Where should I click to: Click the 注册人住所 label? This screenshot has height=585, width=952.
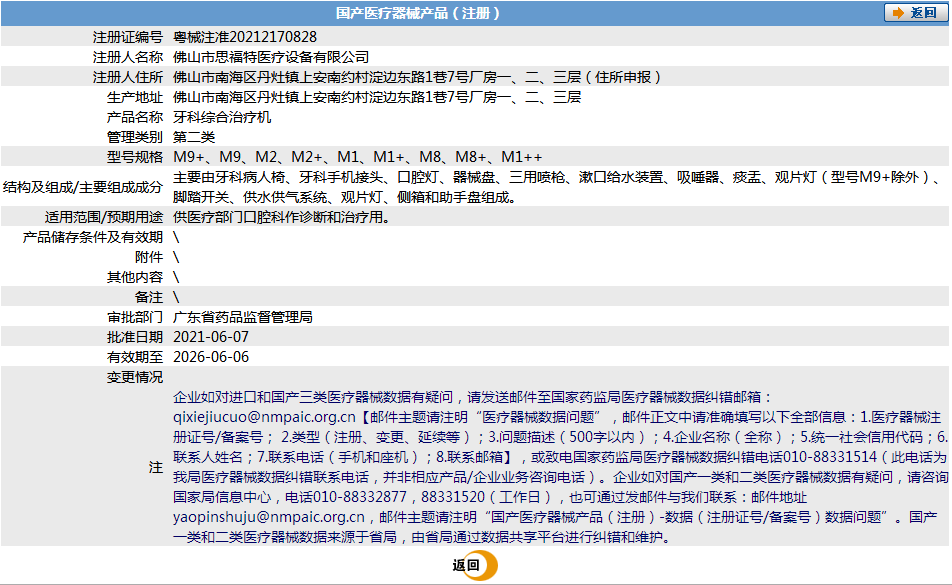tap(128, 77)
